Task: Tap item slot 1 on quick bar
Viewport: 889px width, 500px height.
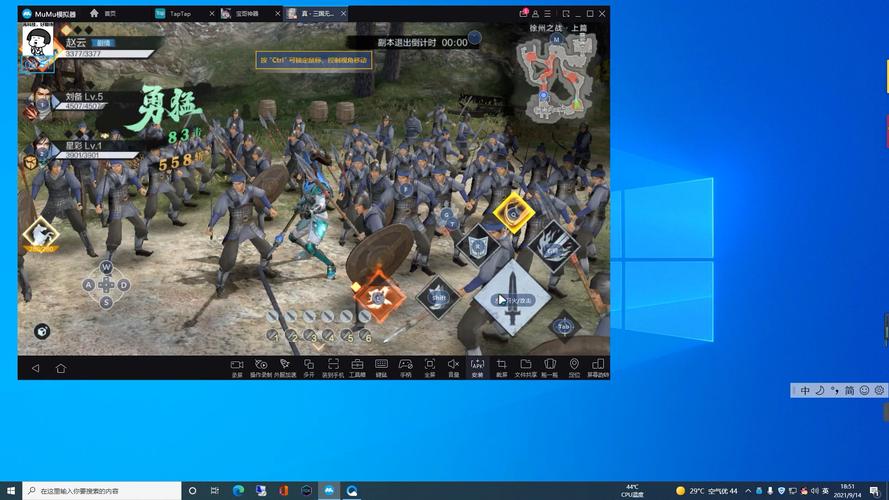Action: point(273,336)
